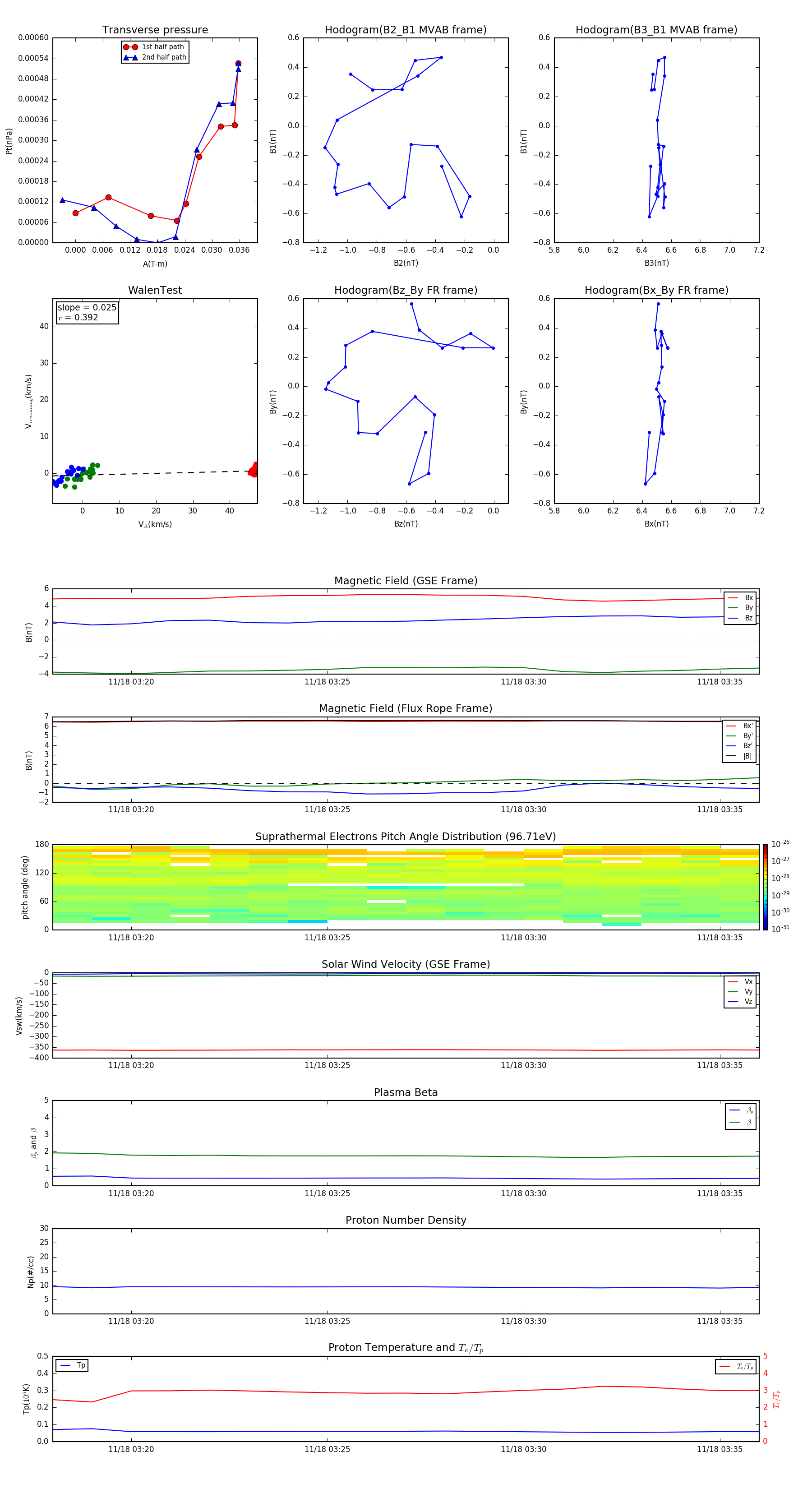Screen dimensions: 812x1489
Task: Click 'pitch angle (deg)' y-axis label
Action: [25, 887]
